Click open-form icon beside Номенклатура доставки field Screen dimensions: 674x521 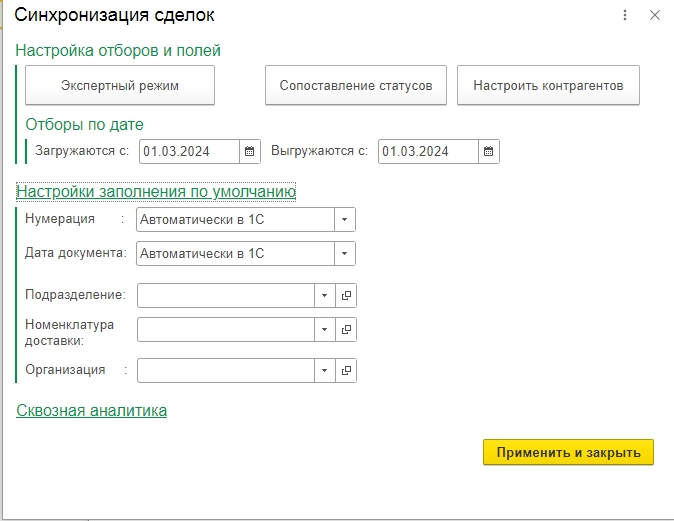(x=346, y=330)
